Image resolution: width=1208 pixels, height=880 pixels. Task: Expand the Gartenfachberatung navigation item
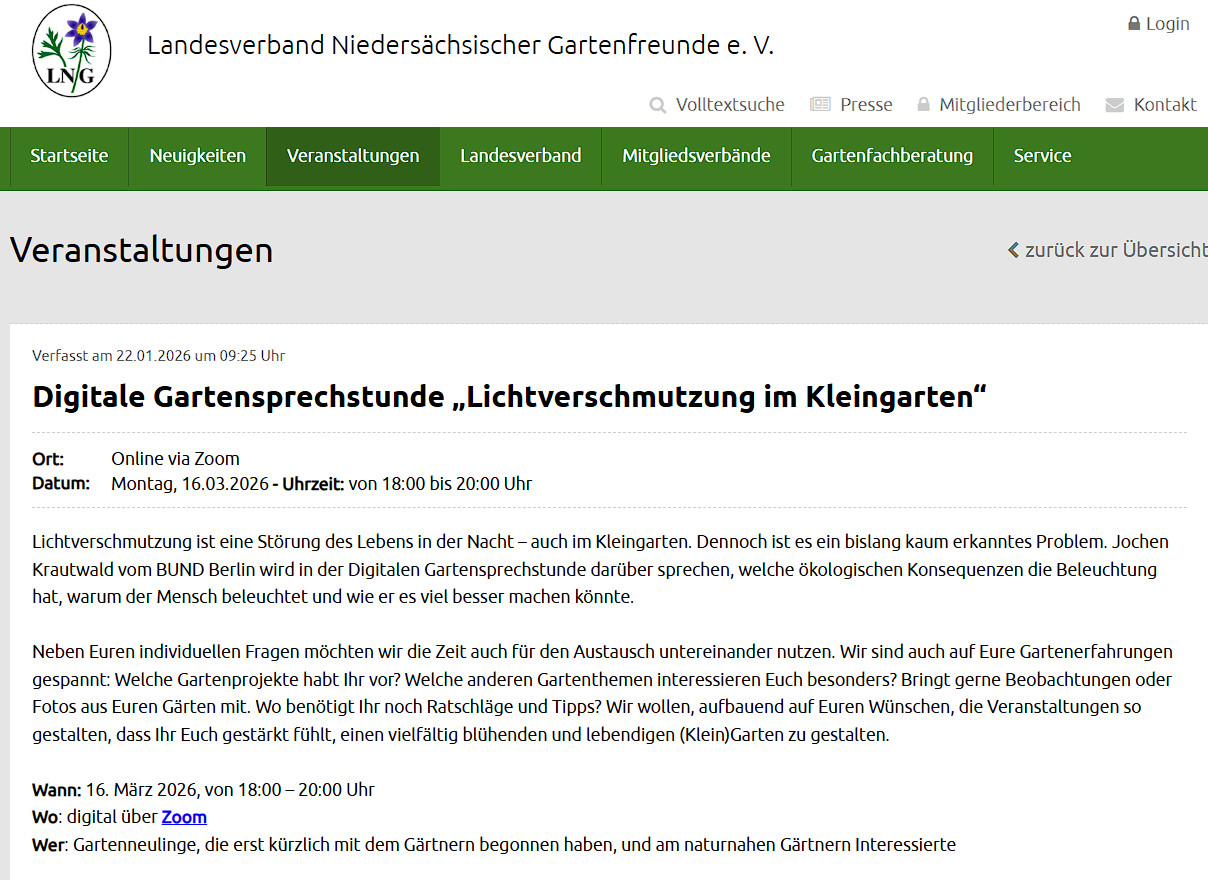tap(891, 156)
